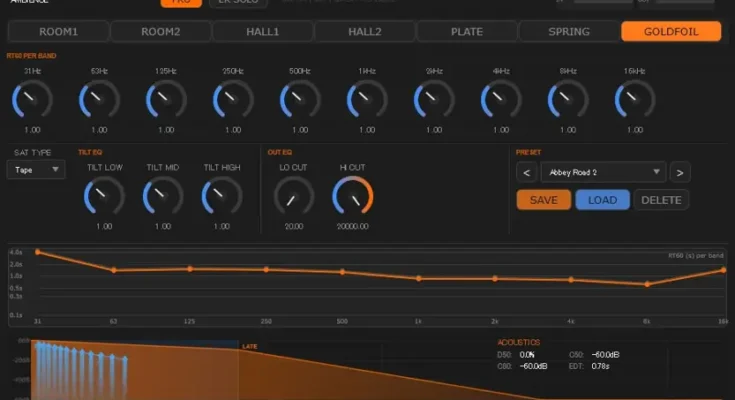Screen dimensions: 735x400
Task: Select the 125 band point on RT60 curve
Action: coord(190,269)
